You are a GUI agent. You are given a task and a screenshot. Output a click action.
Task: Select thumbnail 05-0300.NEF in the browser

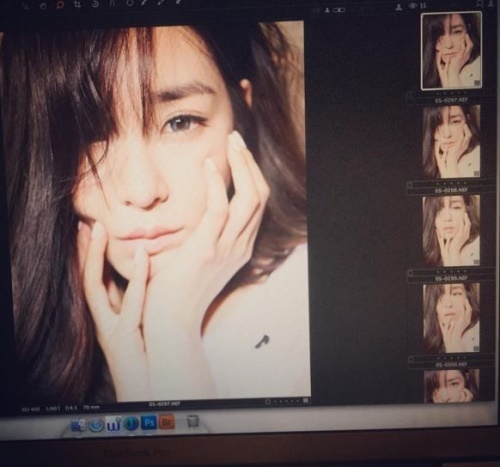pos(451,318)
